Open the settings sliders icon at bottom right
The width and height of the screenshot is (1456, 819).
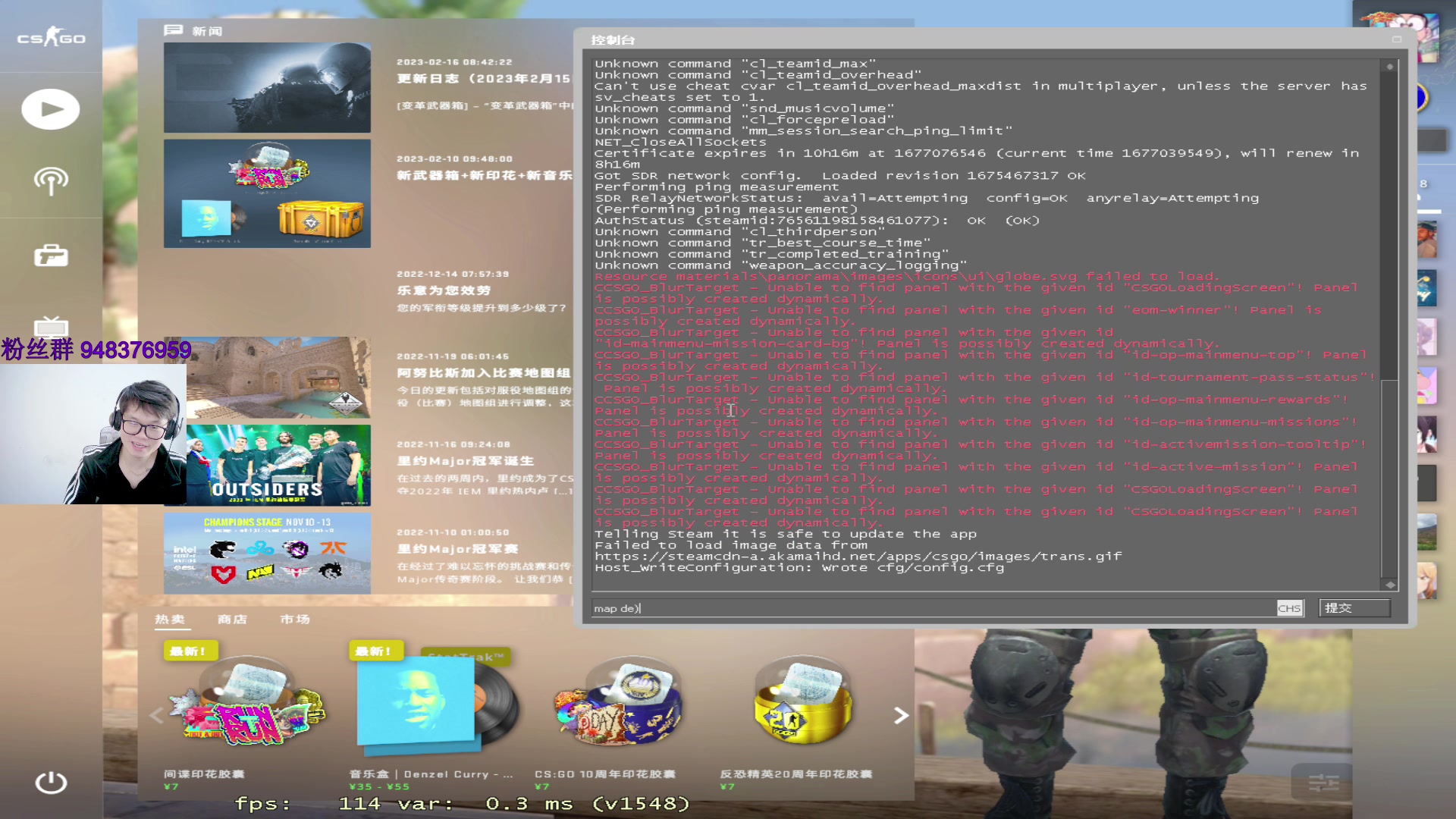click(1323, 783)
